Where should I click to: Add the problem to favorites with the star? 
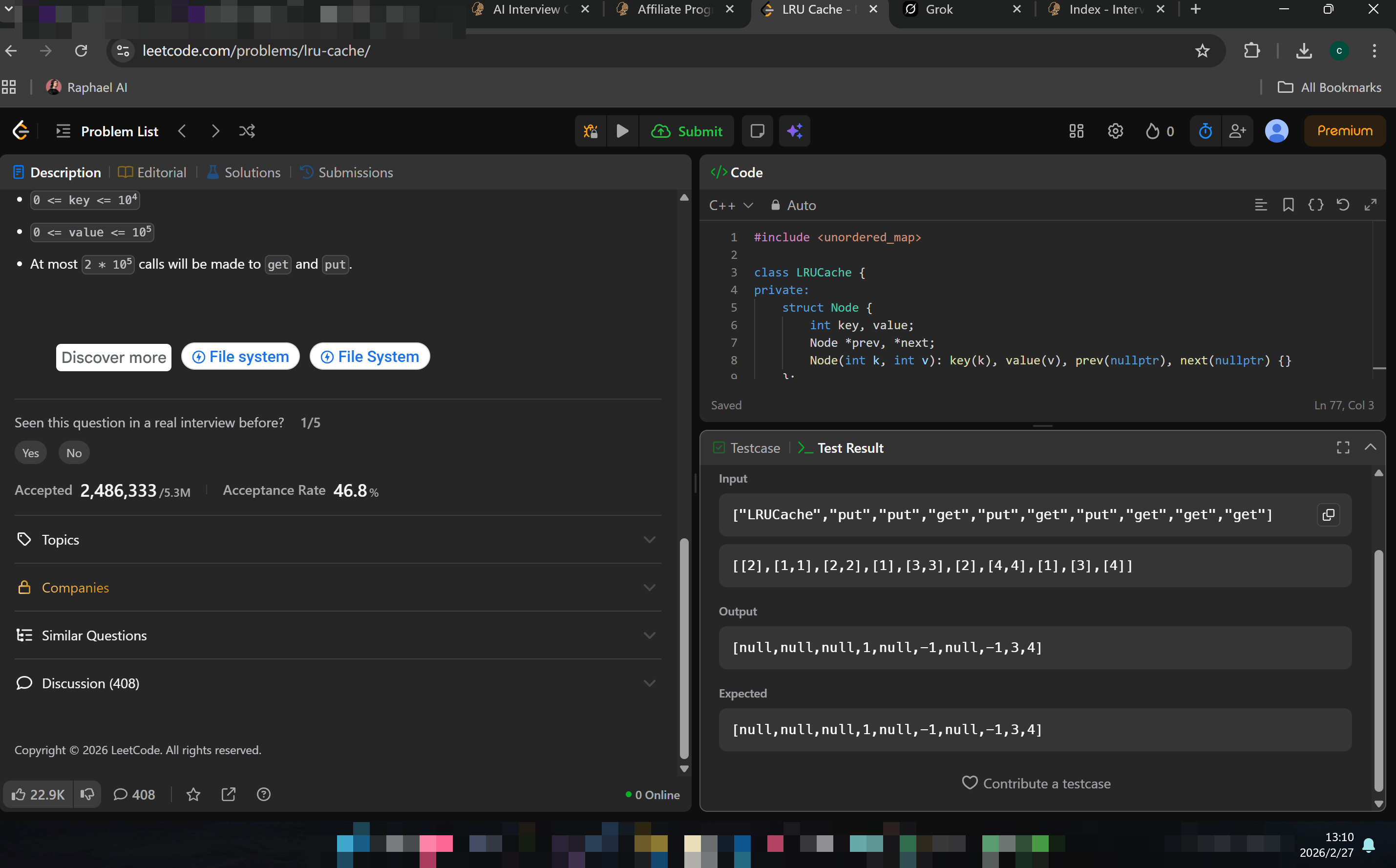pyautogui.click(x=193, y=795)
